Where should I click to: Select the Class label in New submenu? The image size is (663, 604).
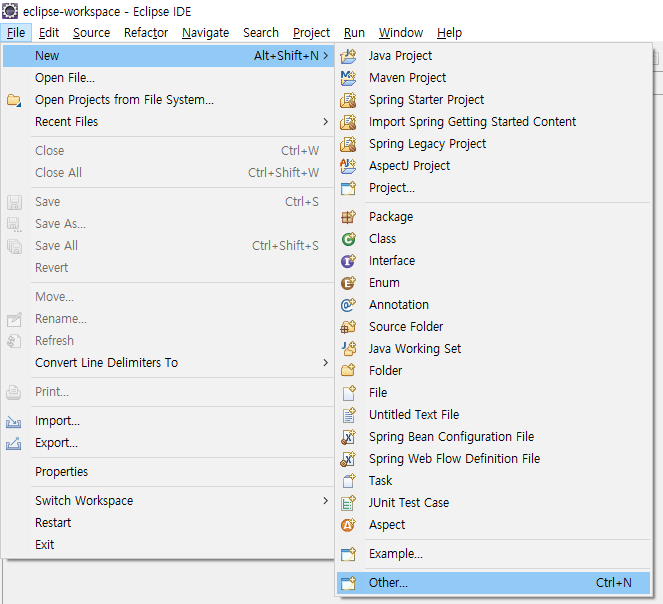point(382,239)
